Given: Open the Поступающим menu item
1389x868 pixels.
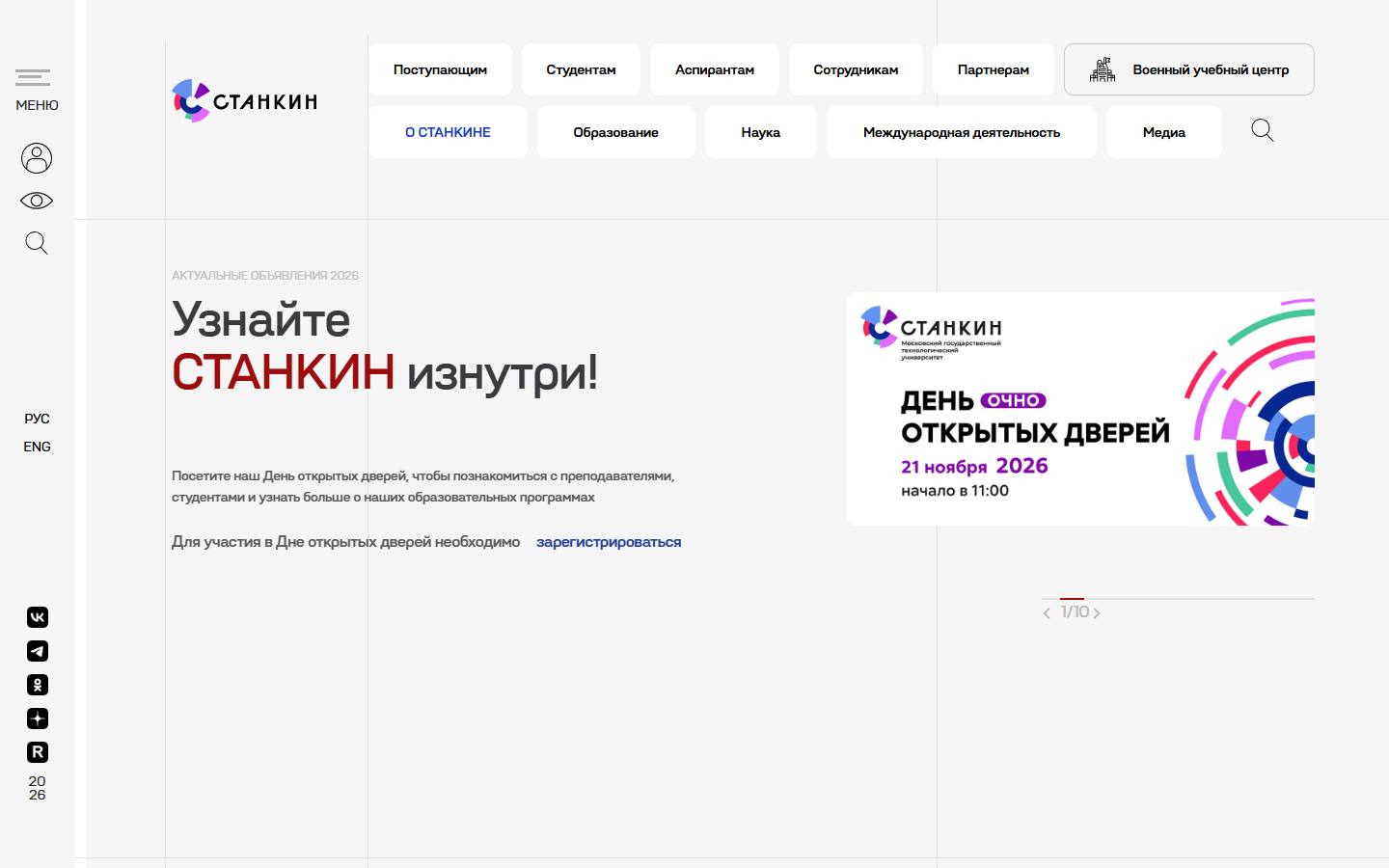Looking at the screenshot, I should 440,69.
